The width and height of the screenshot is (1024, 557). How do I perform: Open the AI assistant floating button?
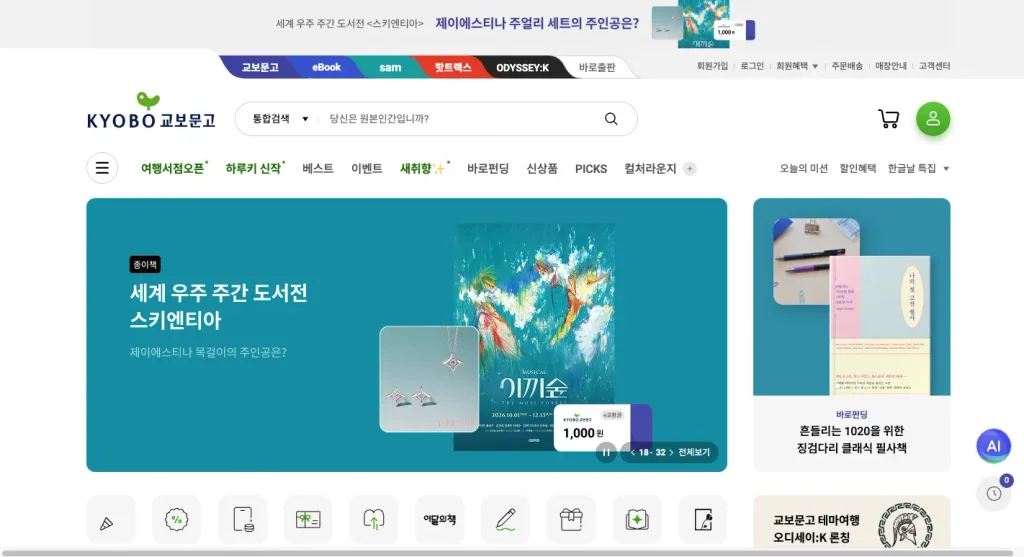coord(993,446)
